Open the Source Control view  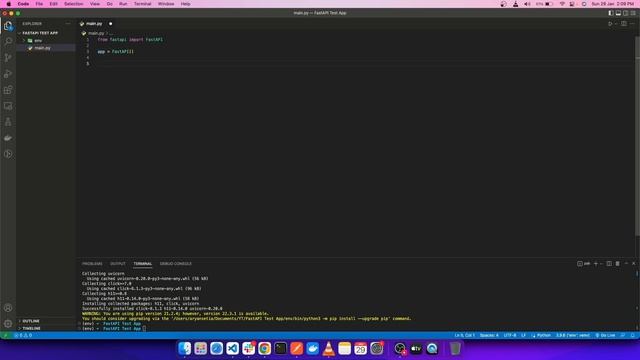pyautogui.click(x=8, y=58)
